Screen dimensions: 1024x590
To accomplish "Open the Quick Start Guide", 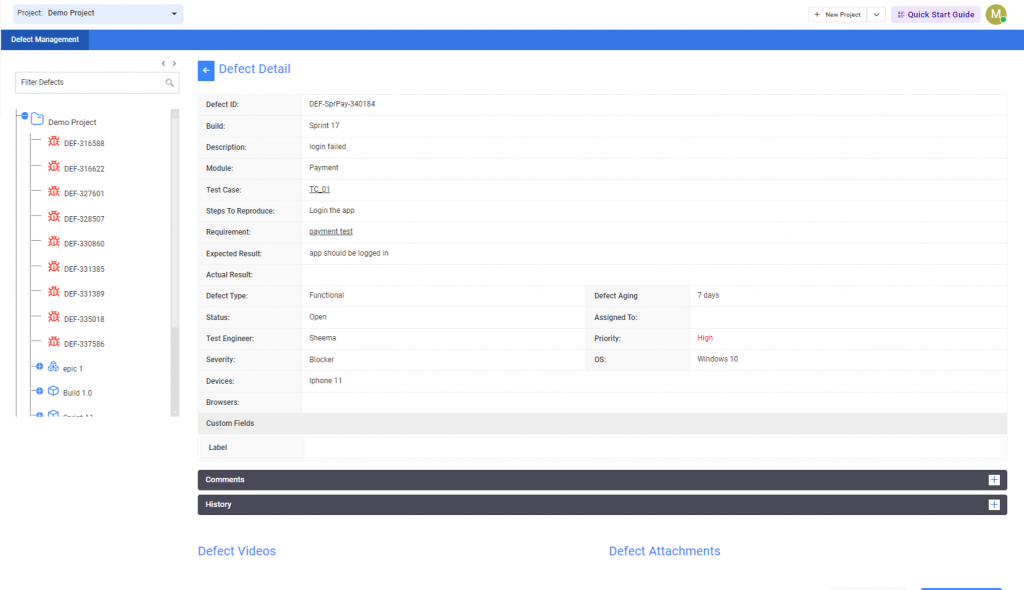I will 936,14.
